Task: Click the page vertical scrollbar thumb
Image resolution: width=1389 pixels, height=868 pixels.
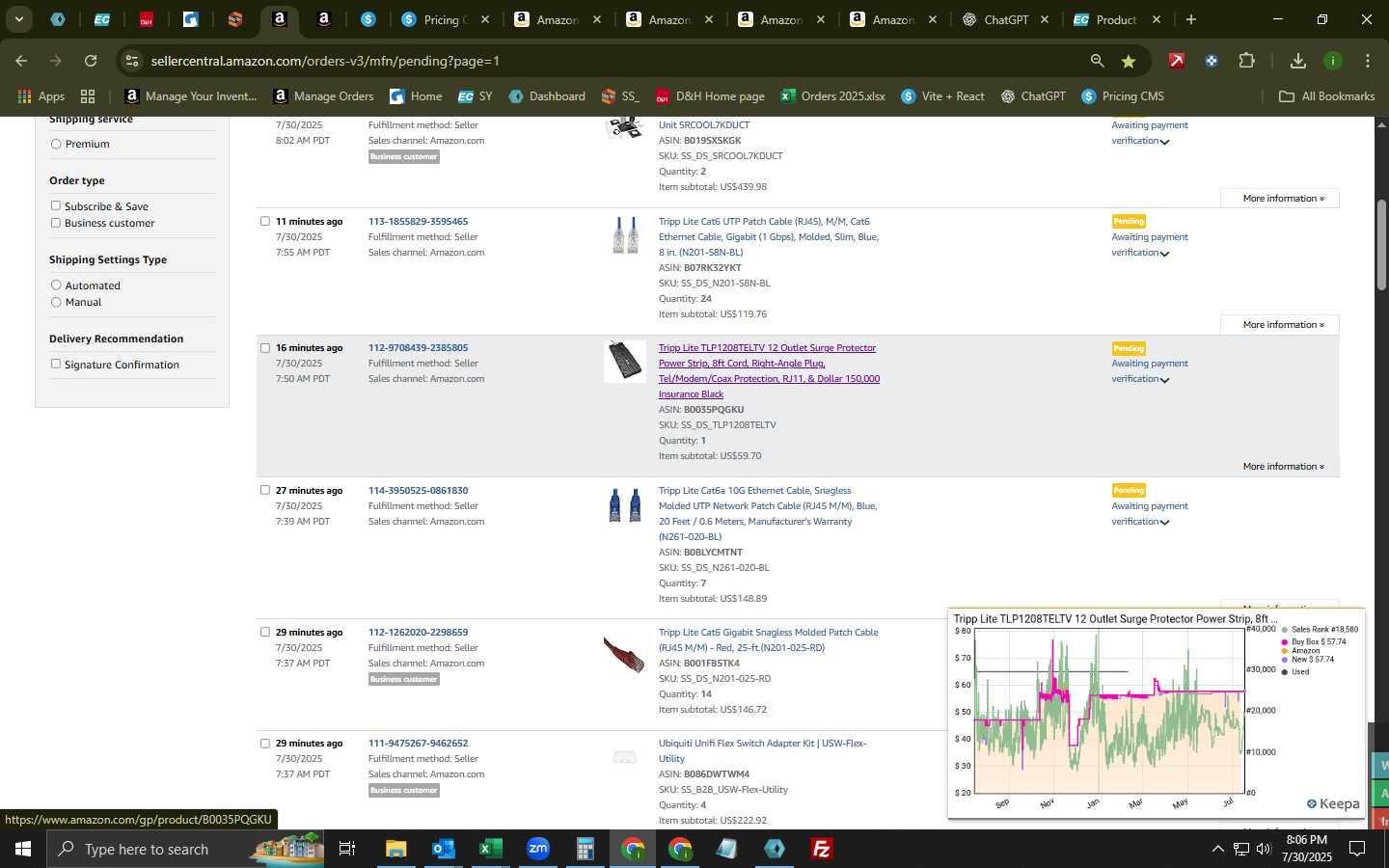Action: 1381,244
